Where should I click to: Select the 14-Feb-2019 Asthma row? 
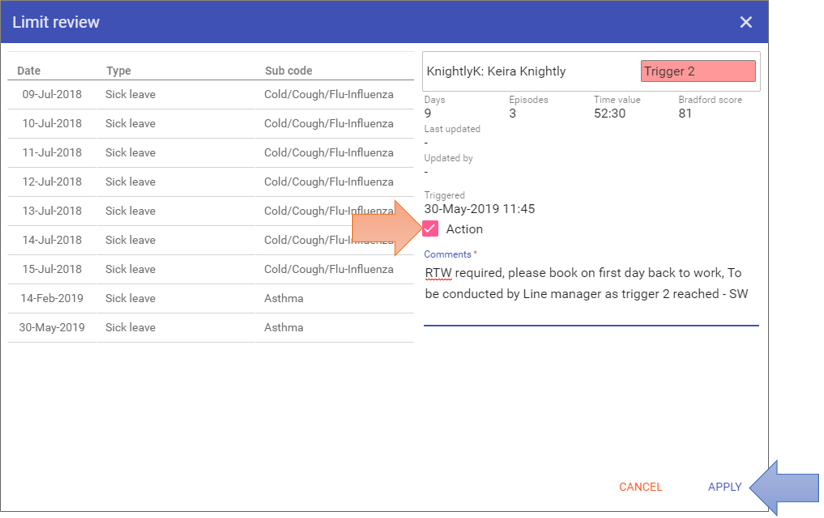coord(210,298)
